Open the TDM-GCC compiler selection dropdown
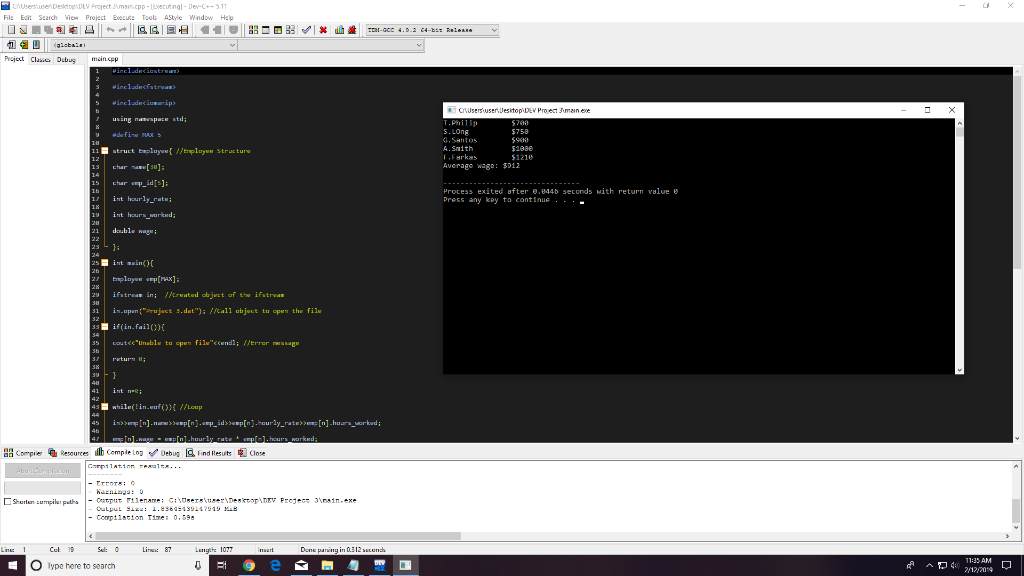 (494, 31)
